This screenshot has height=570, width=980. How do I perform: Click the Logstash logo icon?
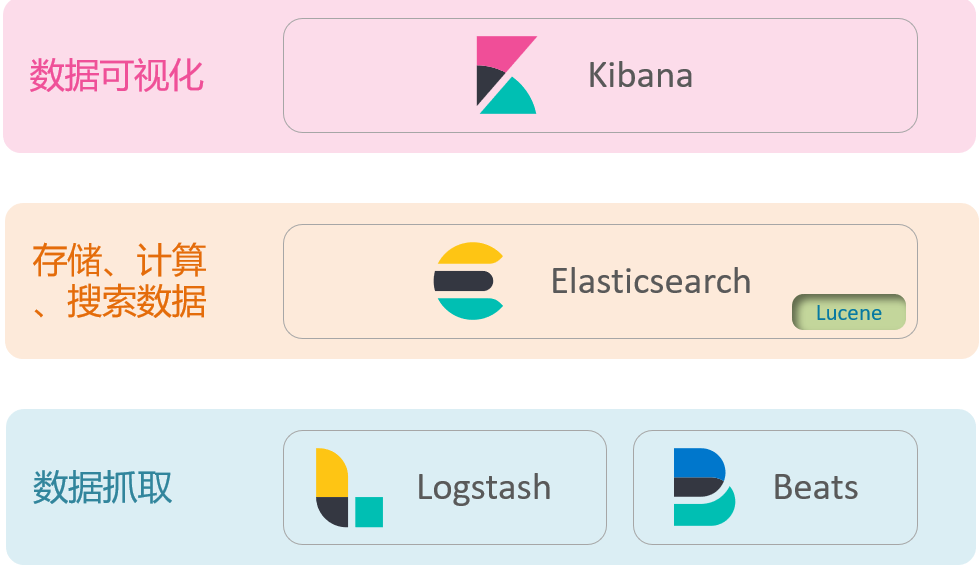point(349,488)
